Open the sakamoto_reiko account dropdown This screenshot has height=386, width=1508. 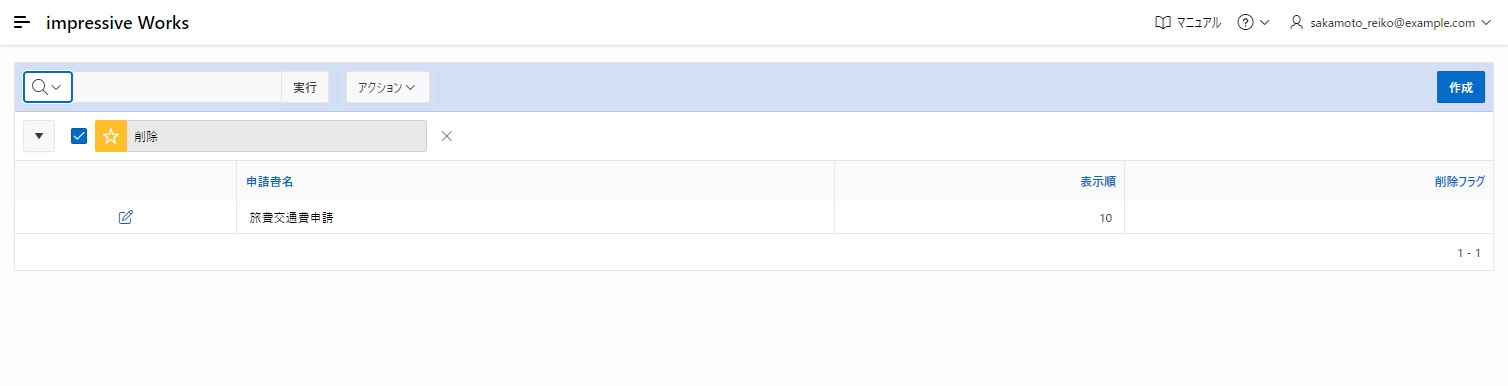pyautogui.click(x=1390, y=22)
